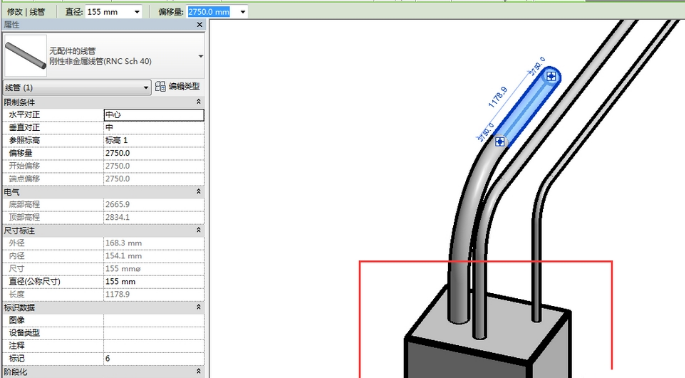The width and height of the screenshot is (685, 378).
Task: Click the lower drag grip on selected conduit
Action: tap(500, 142)
